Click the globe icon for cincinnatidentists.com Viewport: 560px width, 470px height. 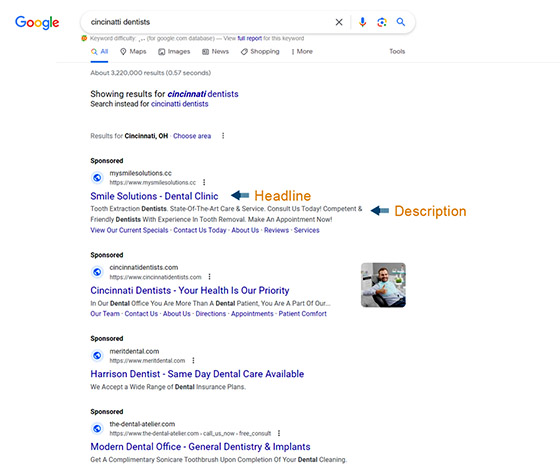(x=97, y=272)
